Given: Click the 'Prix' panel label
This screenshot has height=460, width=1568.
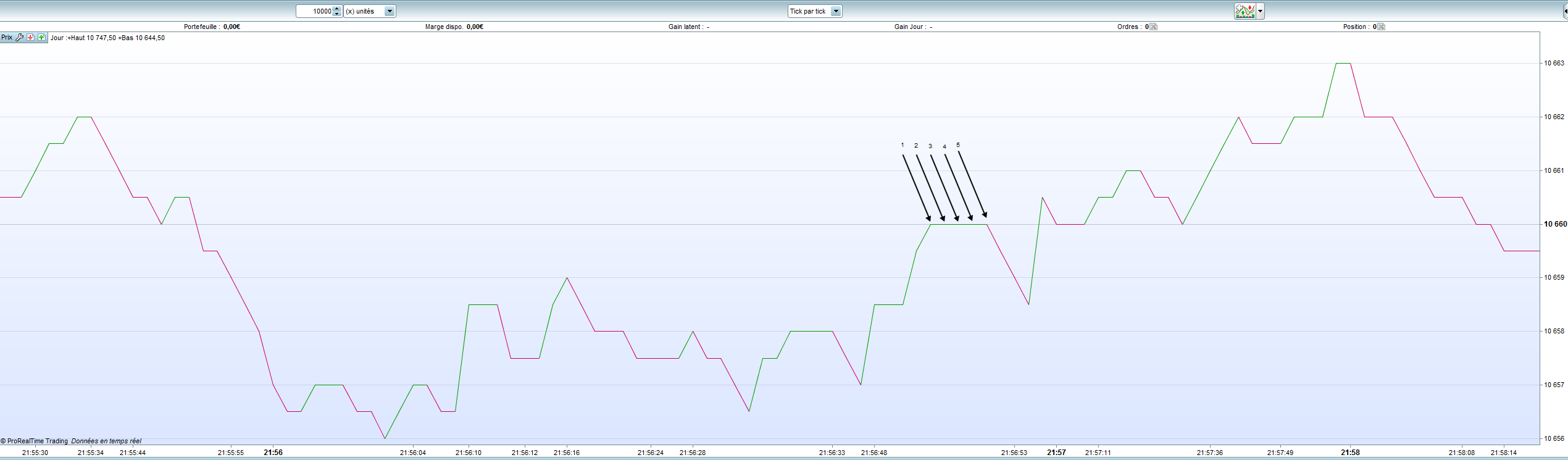Looking at the screenshot, I should point(7,38).
